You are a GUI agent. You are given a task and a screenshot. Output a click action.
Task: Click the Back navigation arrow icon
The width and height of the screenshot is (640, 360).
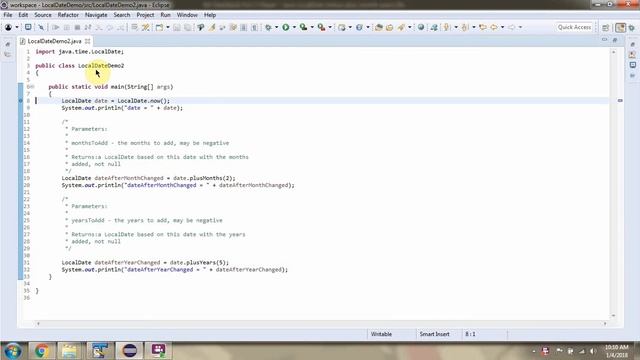(493, 27)
